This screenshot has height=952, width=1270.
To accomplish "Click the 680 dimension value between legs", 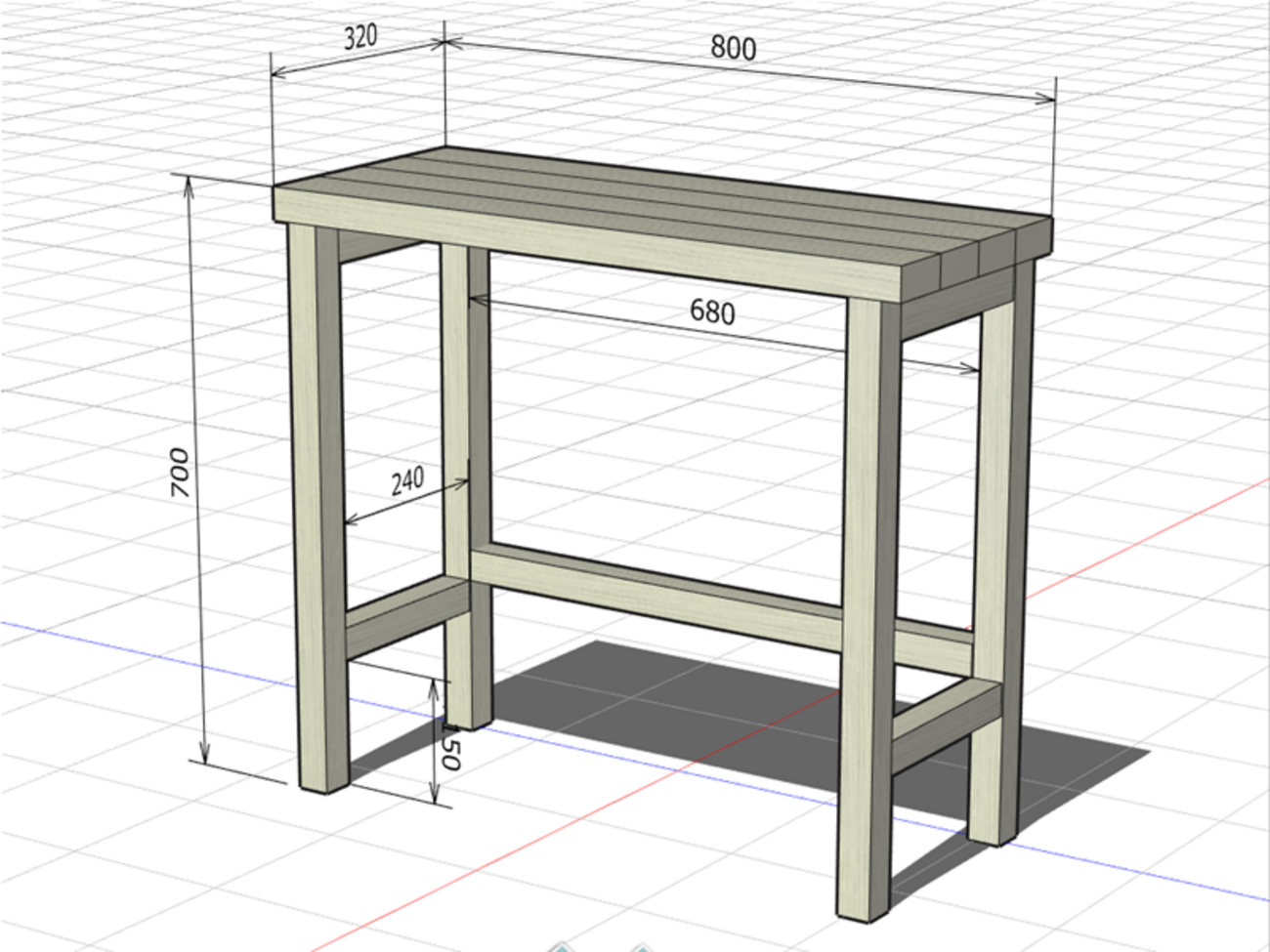I will tap(712, 311).
